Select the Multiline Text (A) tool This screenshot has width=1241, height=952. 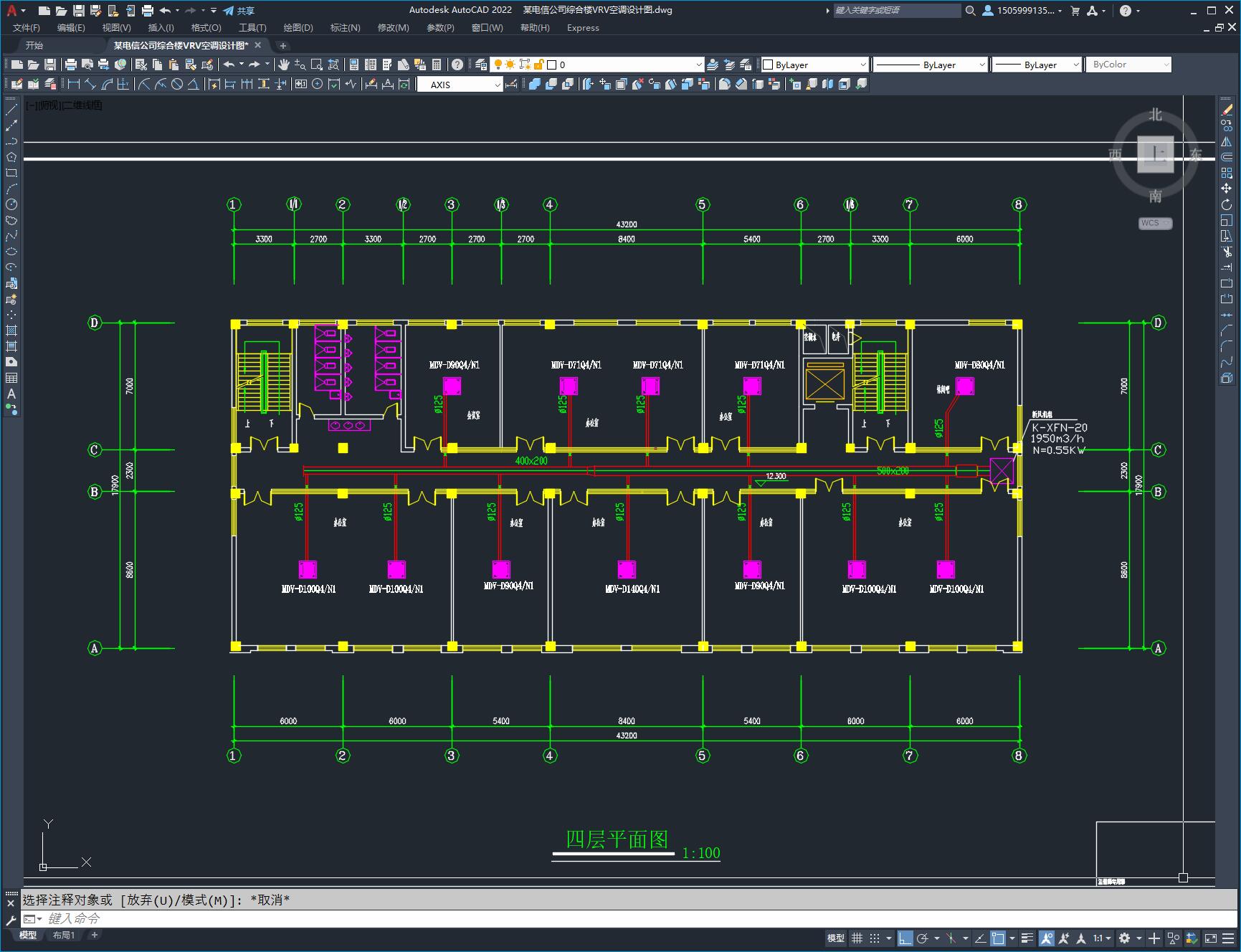click(11, 394)
